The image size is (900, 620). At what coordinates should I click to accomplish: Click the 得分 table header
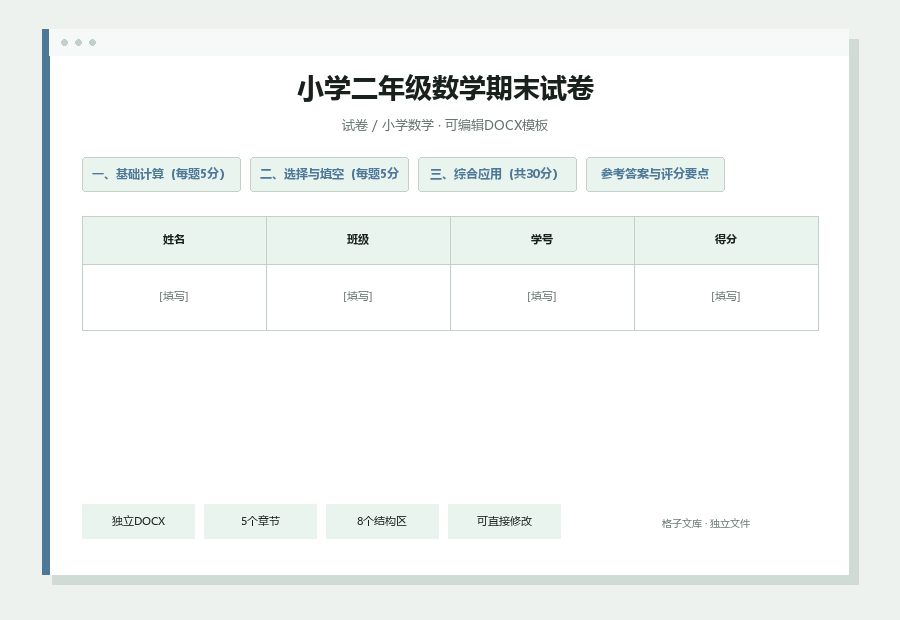[726, 241]
